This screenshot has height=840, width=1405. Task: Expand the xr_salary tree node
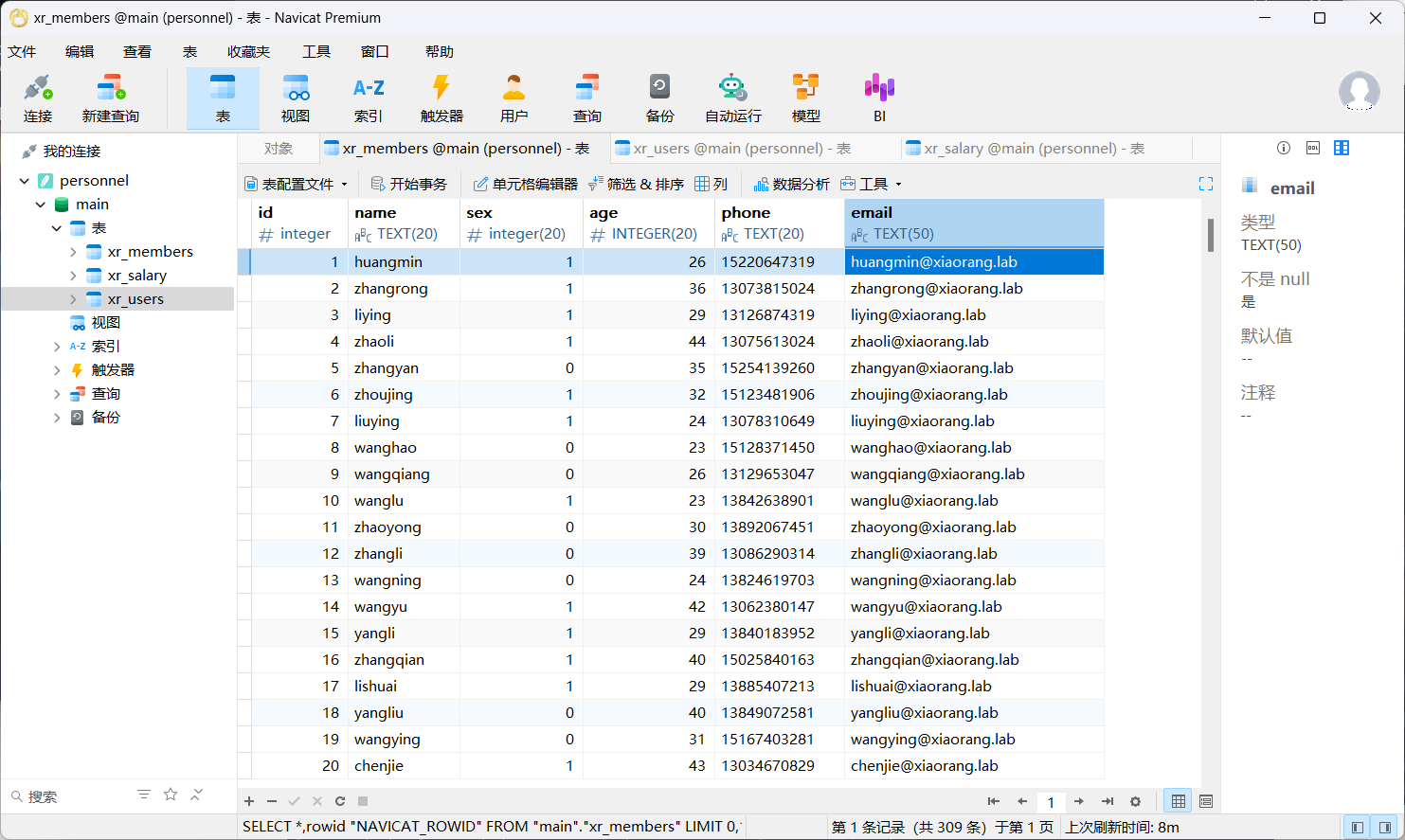(x=73, y=276)
